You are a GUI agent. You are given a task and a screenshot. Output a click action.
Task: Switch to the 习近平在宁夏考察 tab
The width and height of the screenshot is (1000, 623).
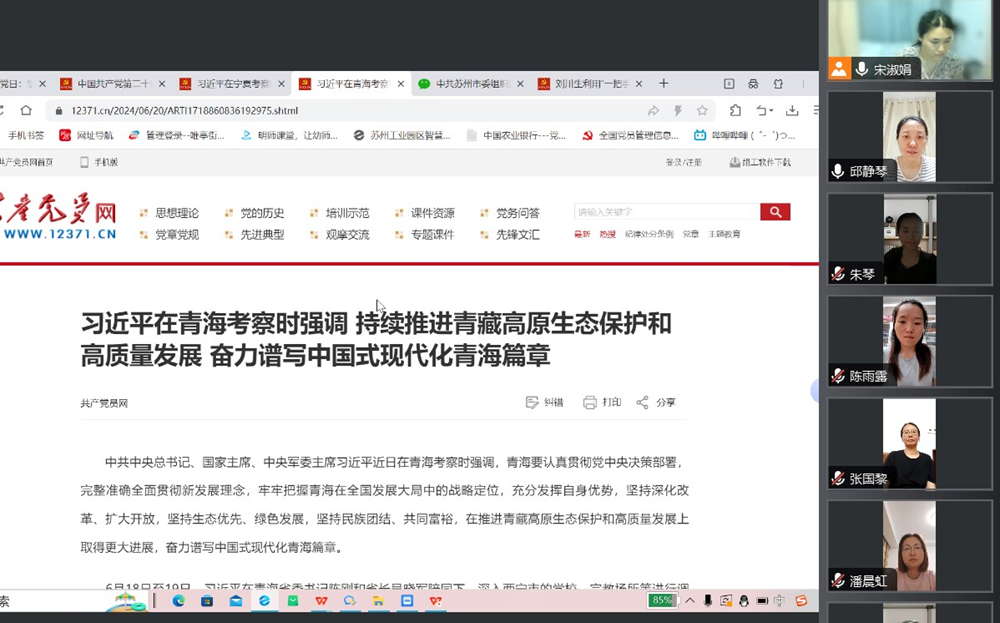tap(233, 84)
